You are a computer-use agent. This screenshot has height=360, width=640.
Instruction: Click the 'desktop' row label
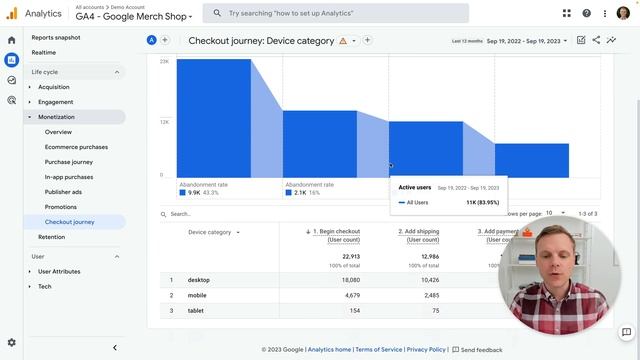(x=199, y=280)
